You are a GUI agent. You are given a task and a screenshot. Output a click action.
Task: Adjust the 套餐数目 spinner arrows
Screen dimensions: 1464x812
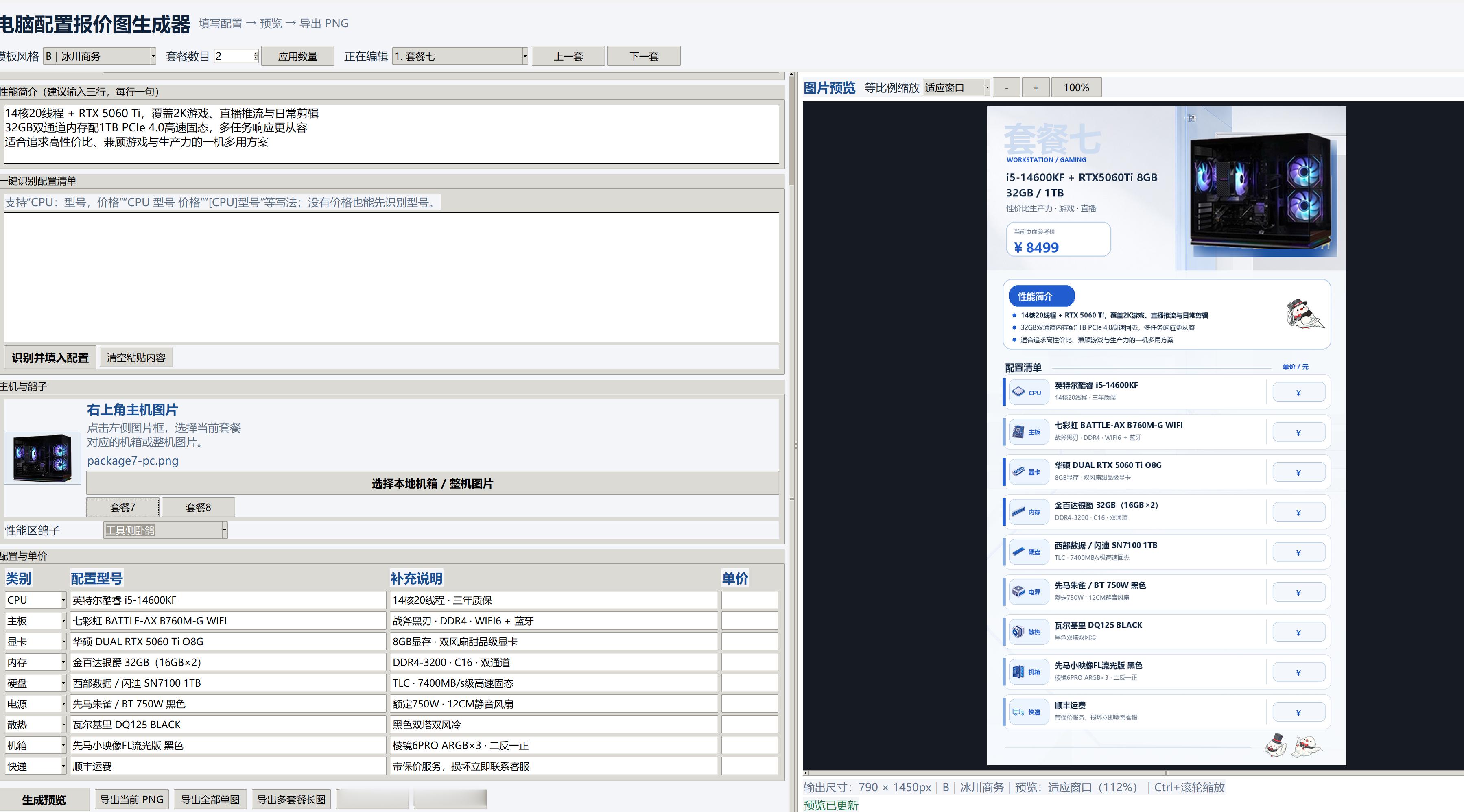click(256, 56)
